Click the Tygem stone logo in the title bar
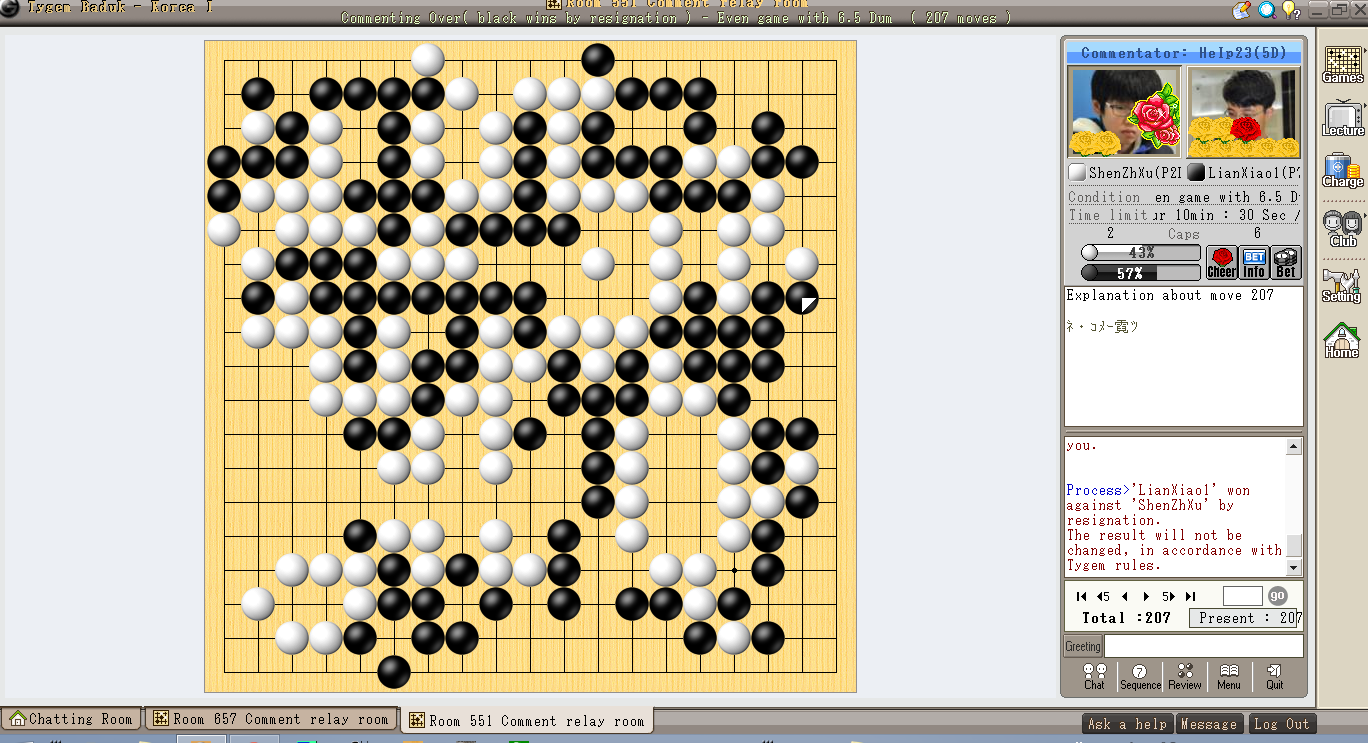The height and width of the screenshot is (743, 1368). point(9,7)
